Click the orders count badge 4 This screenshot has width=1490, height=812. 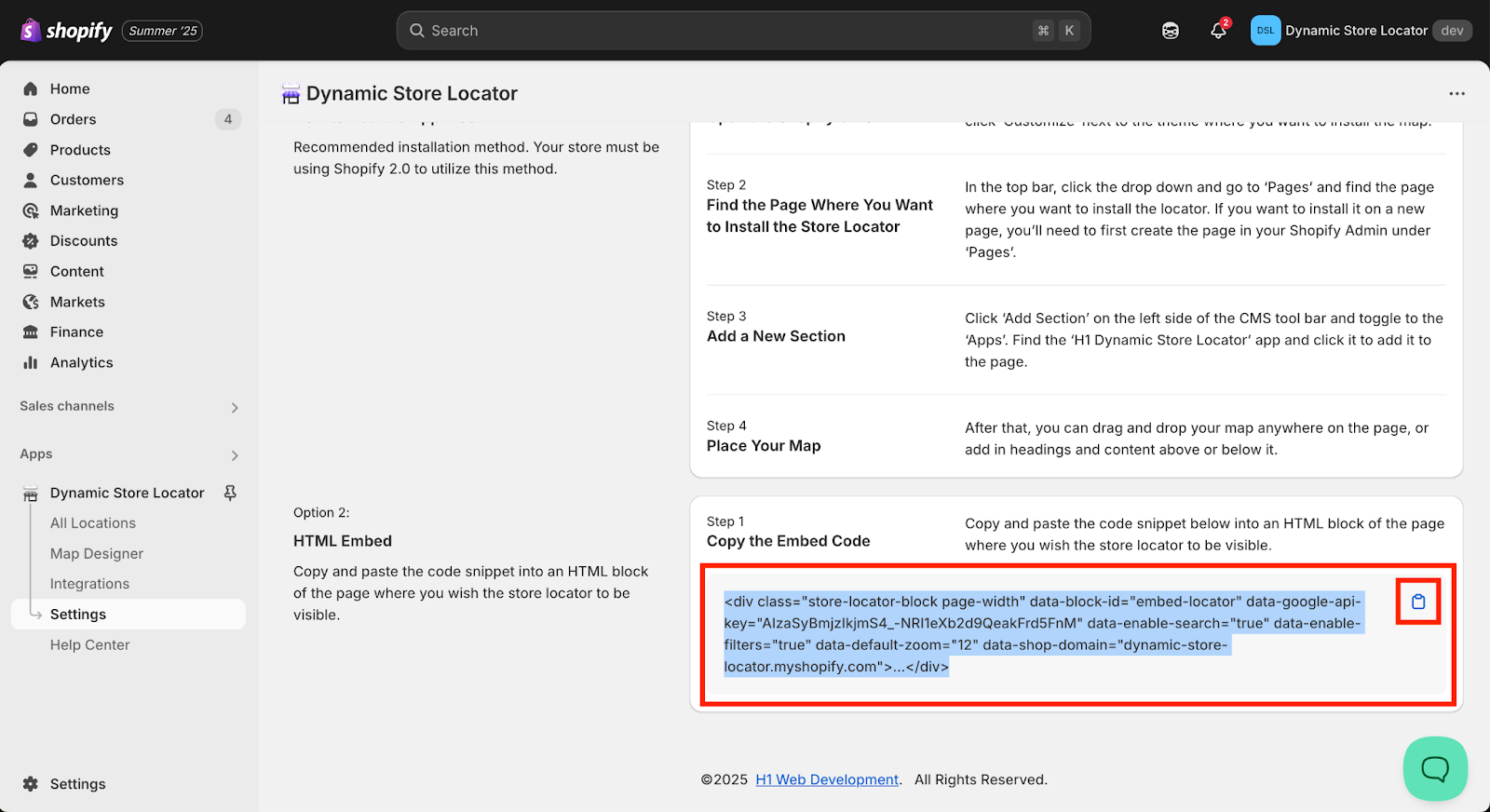point(228,119)
